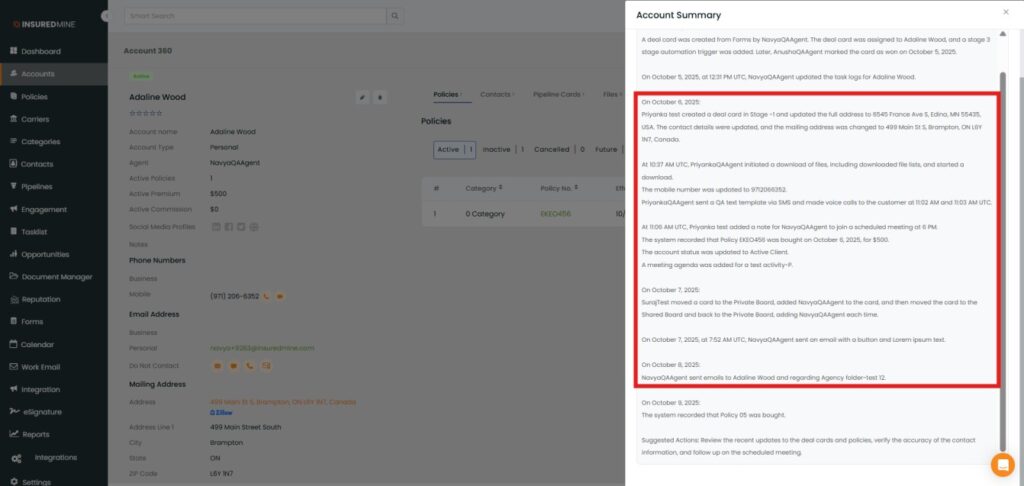Image resolution: width=1024 pixels, height=486 pixels.
Task: Click the Zillow link under the address
Action: [220, 411]
